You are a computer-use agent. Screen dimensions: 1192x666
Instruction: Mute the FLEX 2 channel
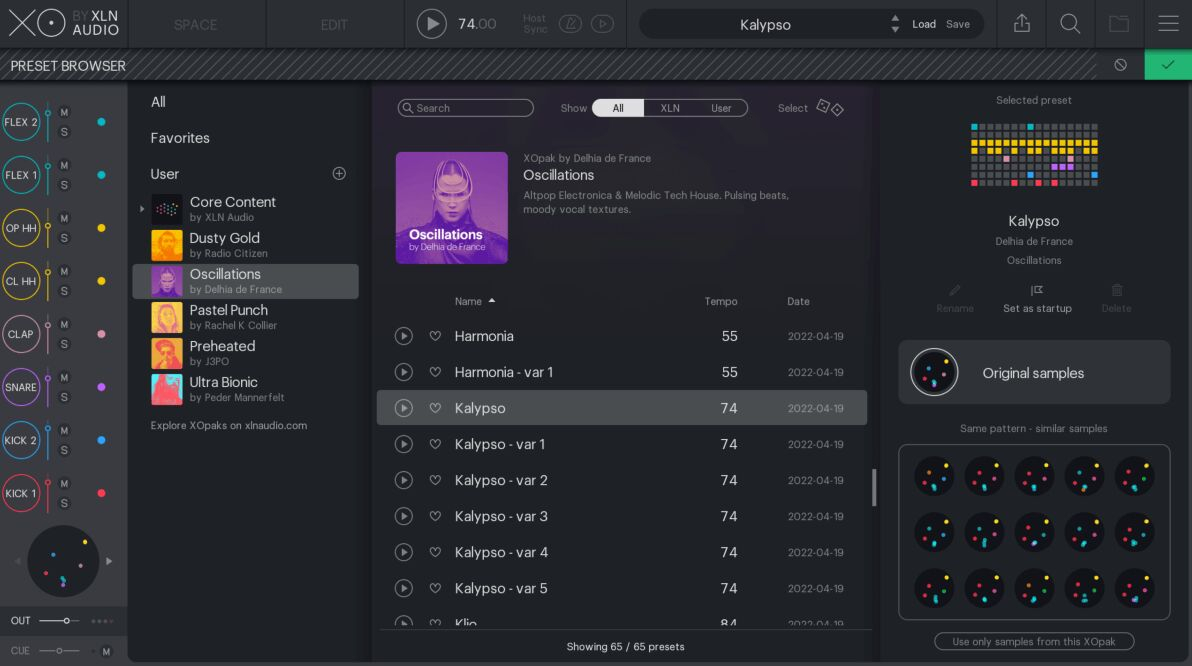tap(65, 112)
